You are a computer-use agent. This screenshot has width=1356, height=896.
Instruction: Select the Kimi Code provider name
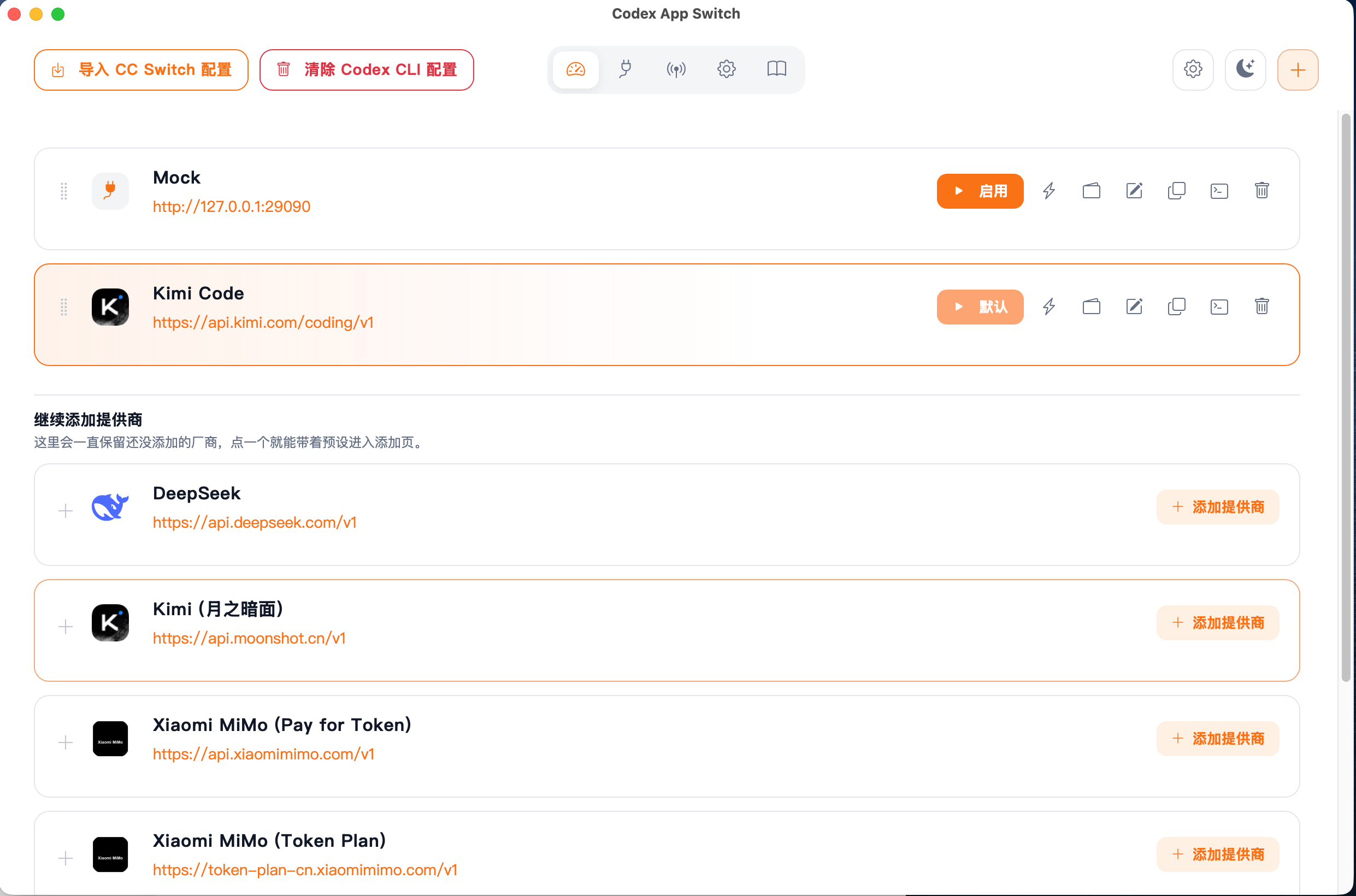tap(198, 294)
